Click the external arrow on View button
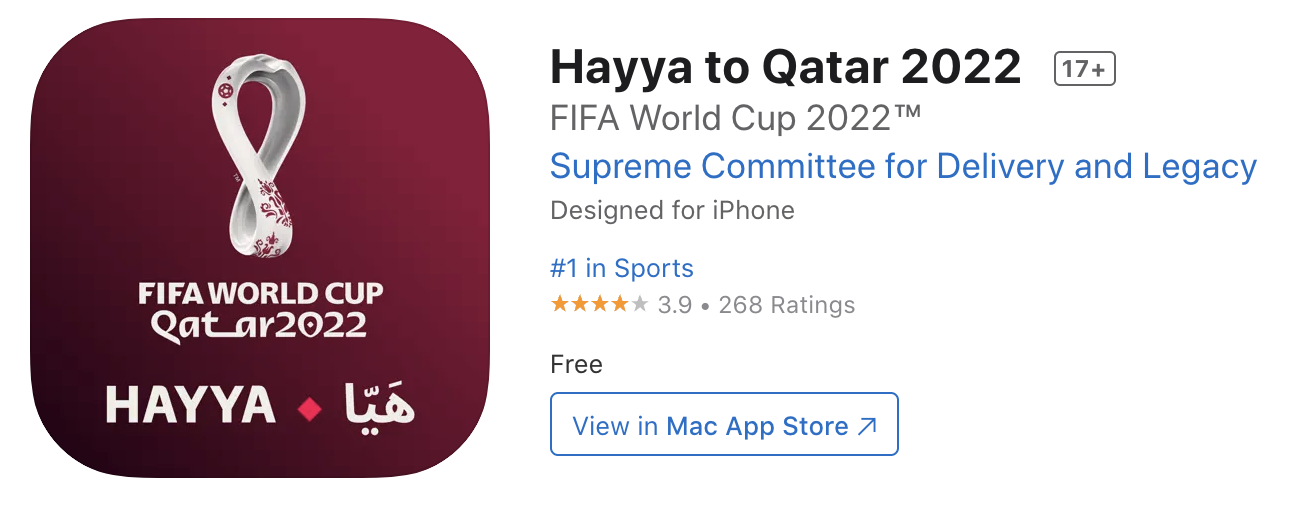 [867, 426]
